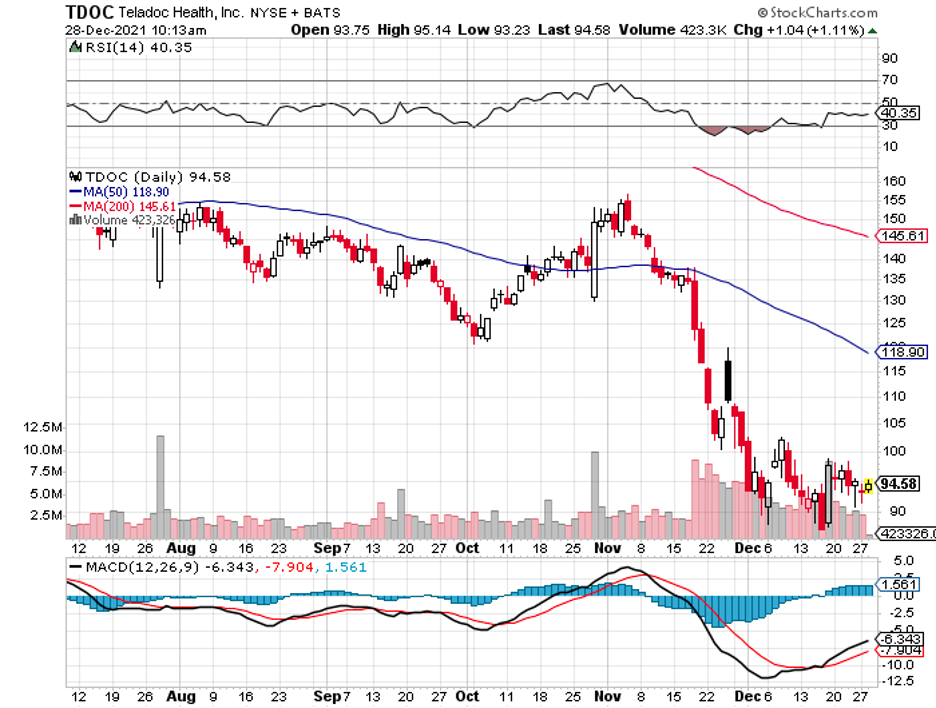Click the 12.5M volume axis label
The width and height of the screenshot is (936, 708).
click(x=42, y=427)
